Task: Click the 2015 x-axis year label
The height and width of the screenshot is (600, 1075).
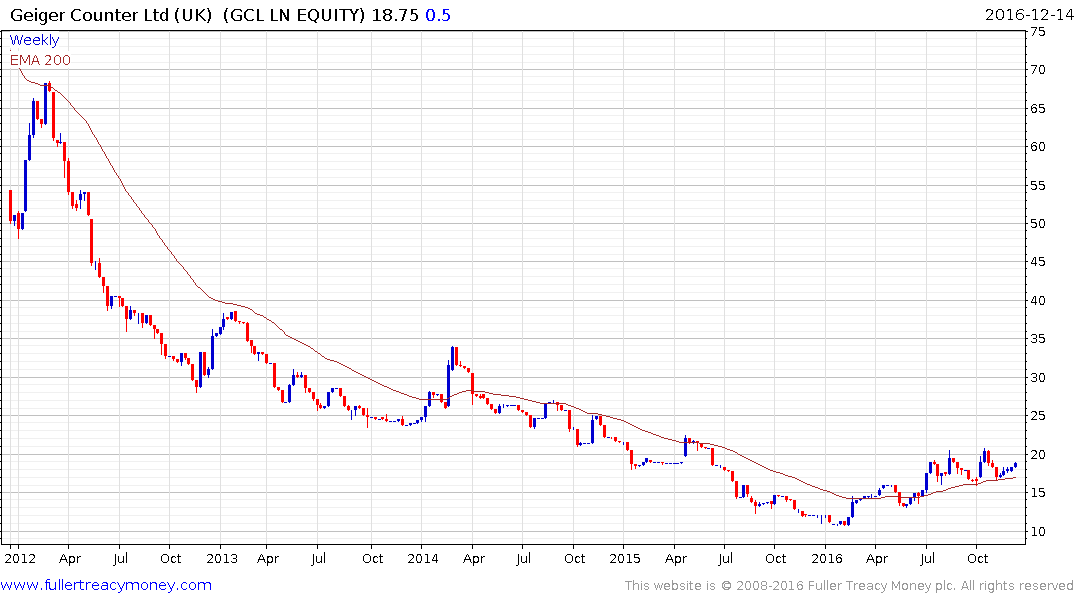Action: point(625,558)
